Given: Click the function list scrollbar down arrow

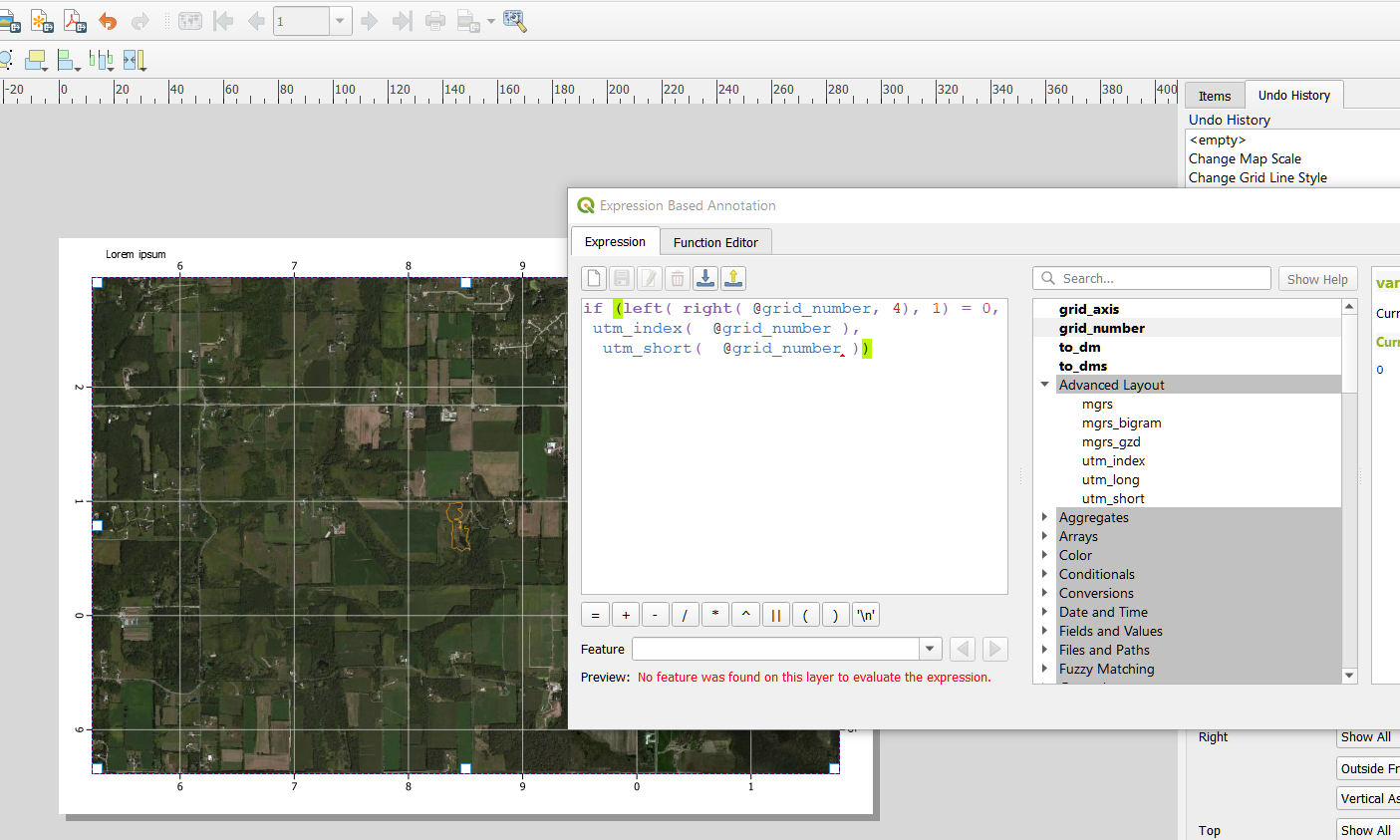Looking at the screenshot, I should pos(1350,676).
